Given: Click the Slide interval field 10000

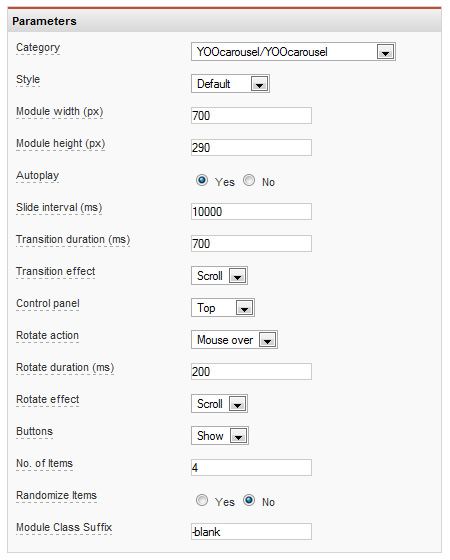Looking at the screenshot, I should (251, 211).
